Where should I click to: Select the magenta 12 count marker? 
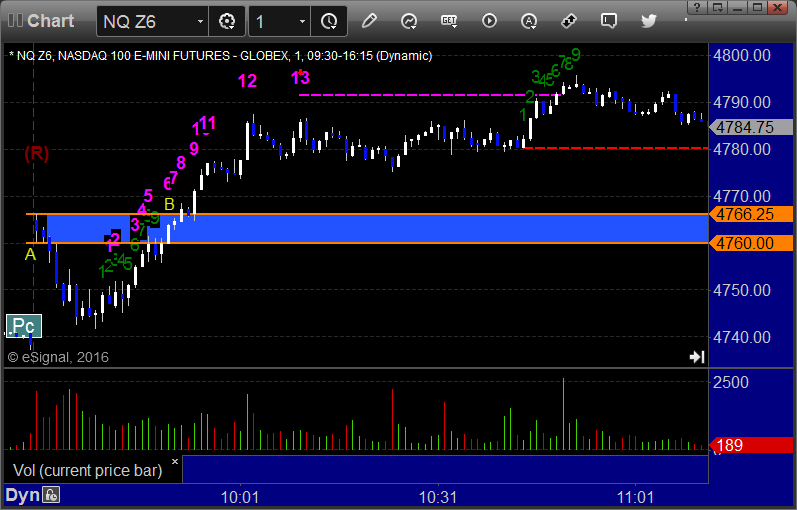(x=248, y=81)
